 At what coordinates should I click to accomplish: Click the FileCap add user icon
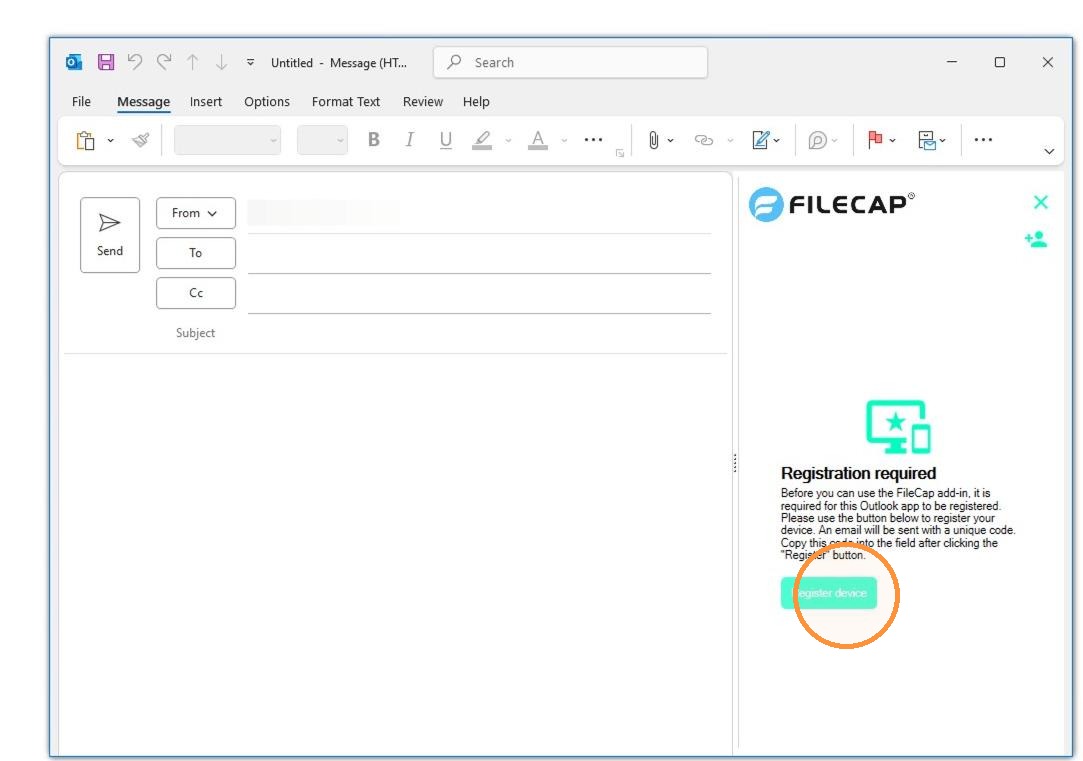coord(1036,240)
